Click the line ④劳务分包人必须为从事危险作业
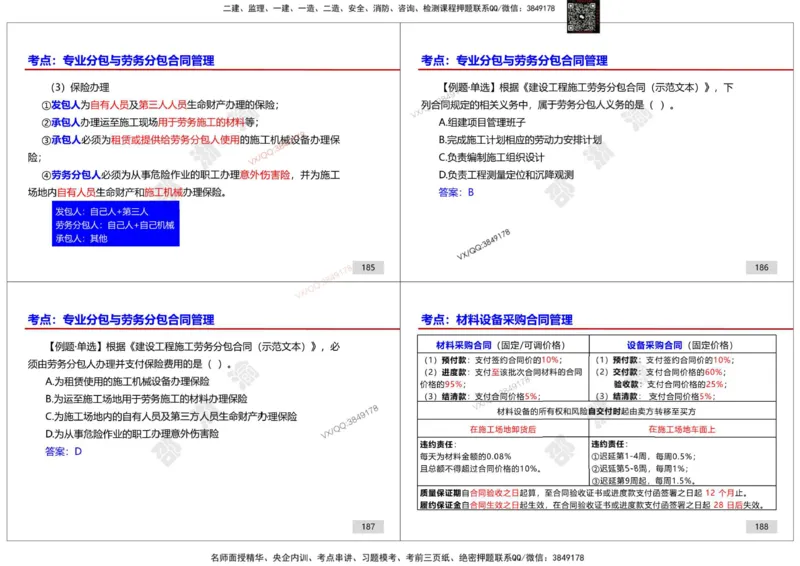This screenshot has width=800, height=566. click(x=190, y=175)
